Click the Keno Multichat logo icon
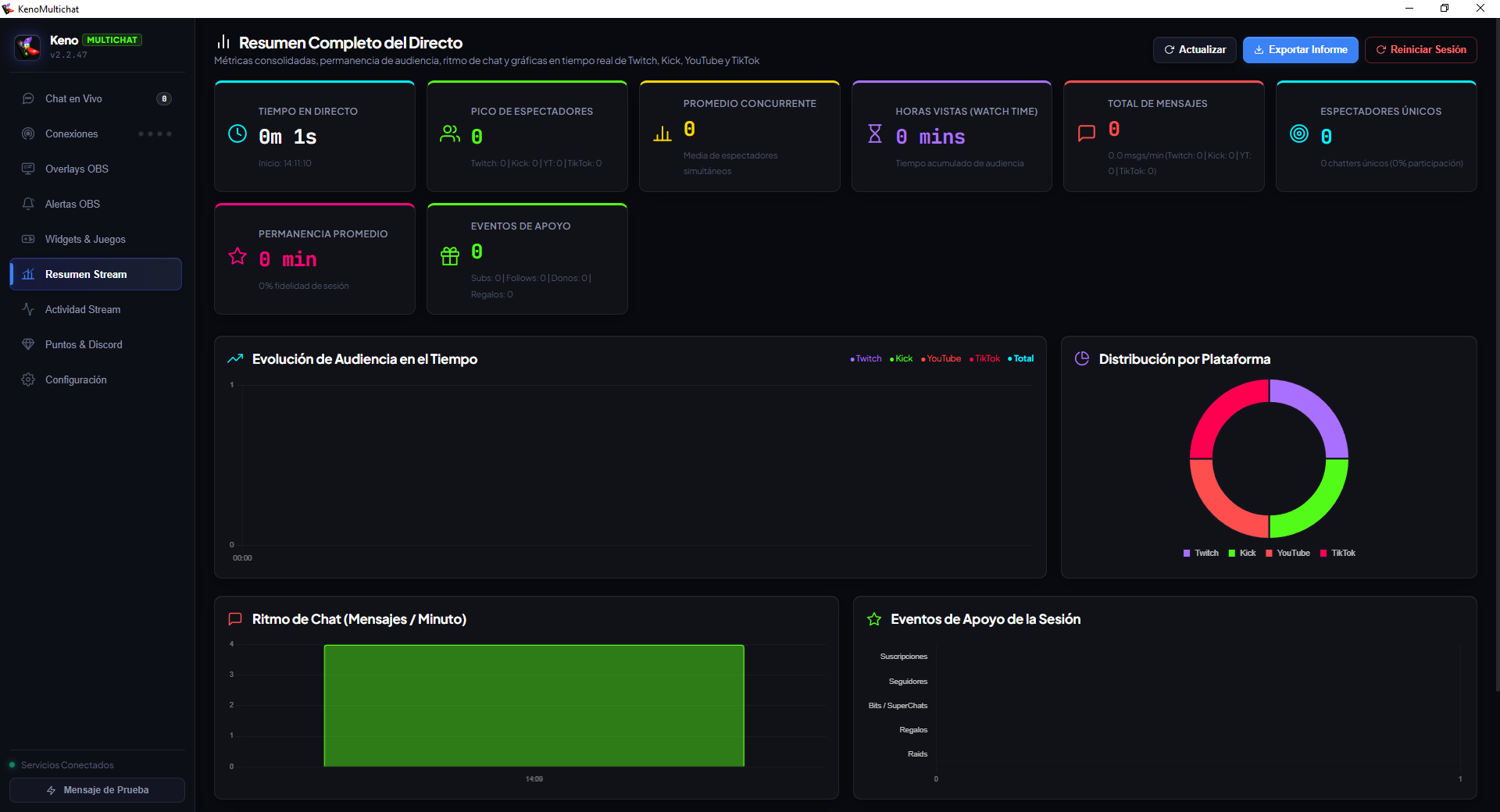 click(x=28, y=47)
